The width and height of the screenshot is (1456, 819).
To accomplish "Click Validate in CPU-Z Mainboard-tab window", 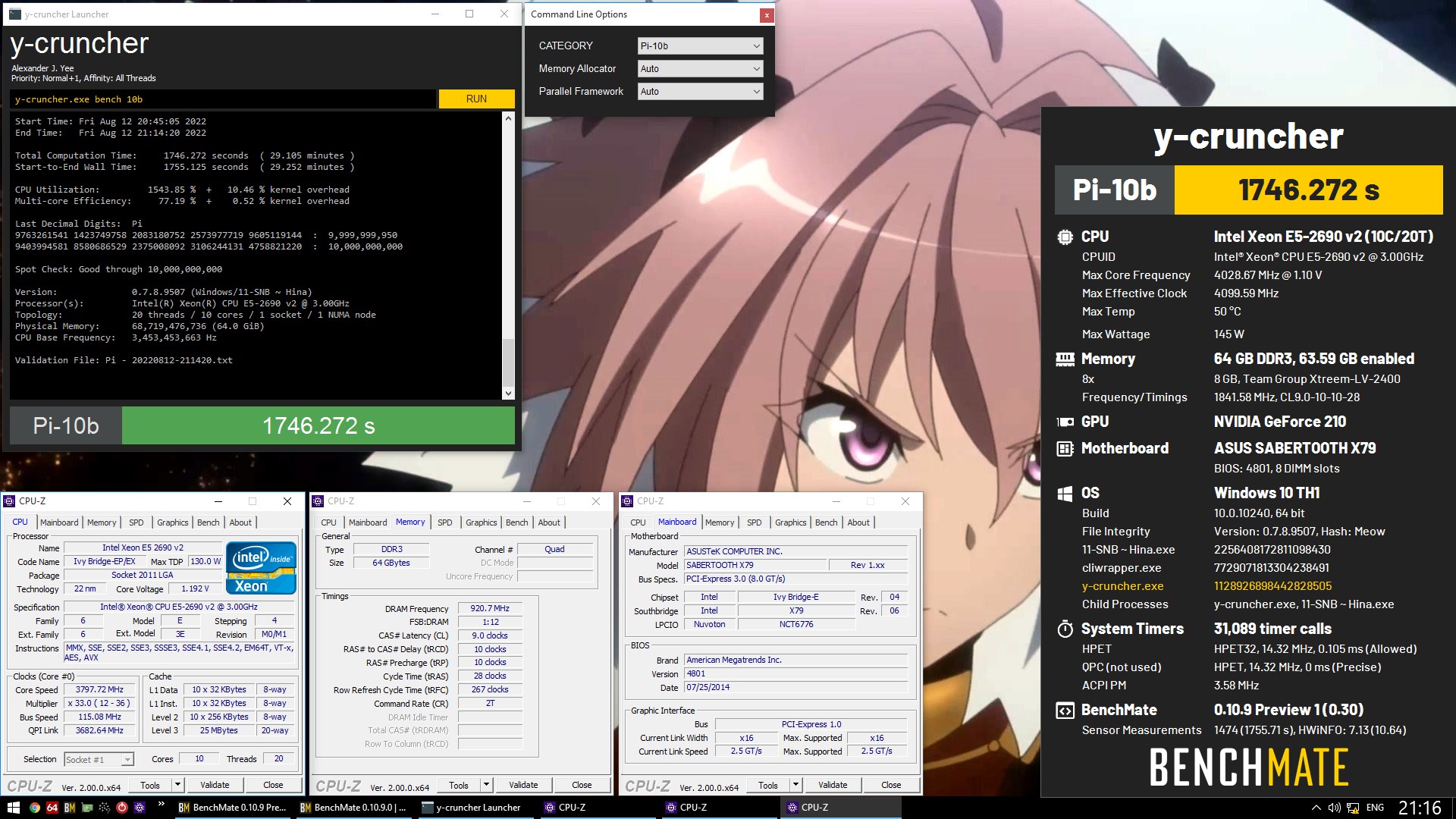I will click(x=833, y=785).
